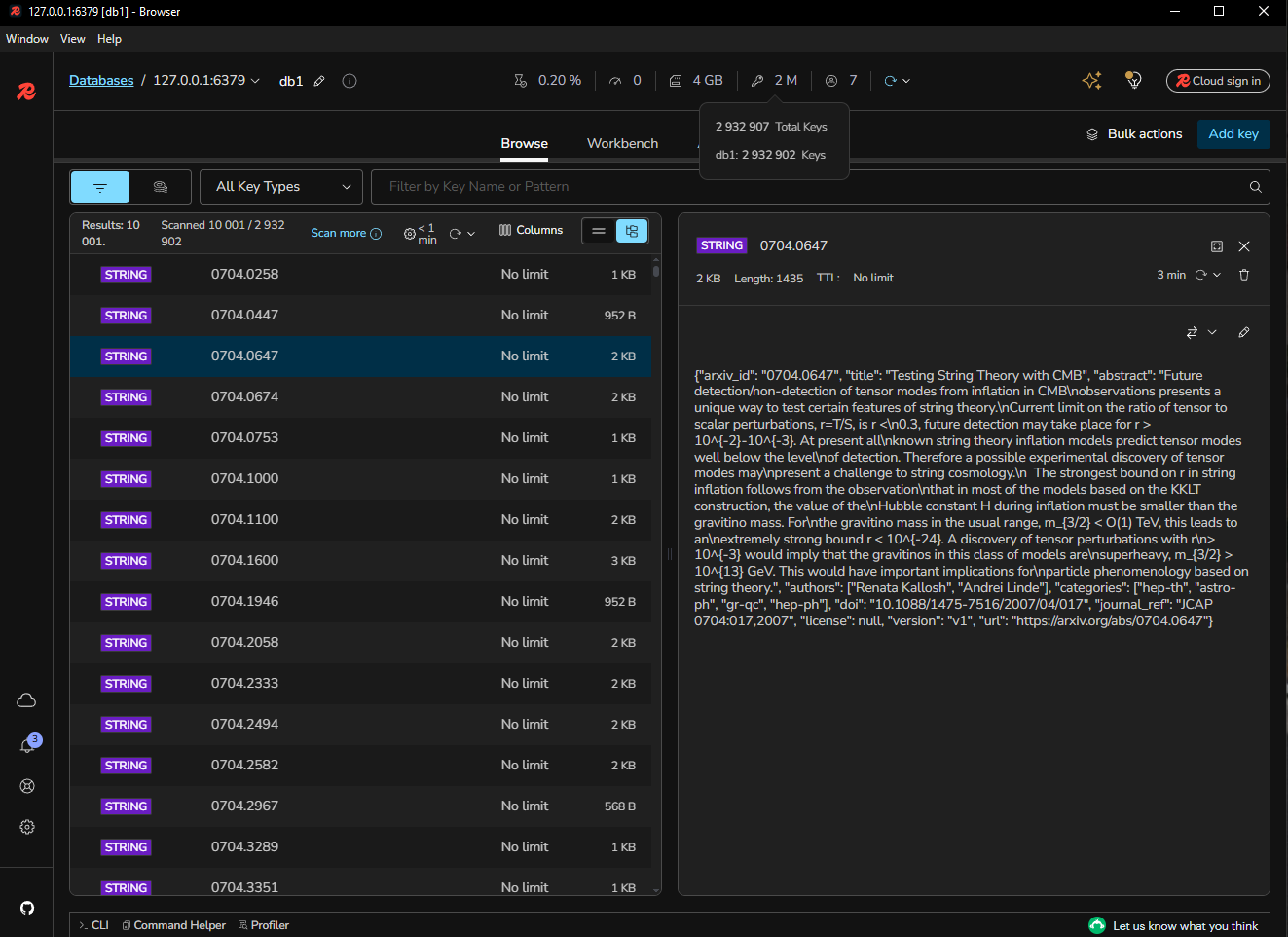Expand the 127.0.0.1:6379 database selector
1288x937 pixels.
pyautogui.click(x=206, y=81)
